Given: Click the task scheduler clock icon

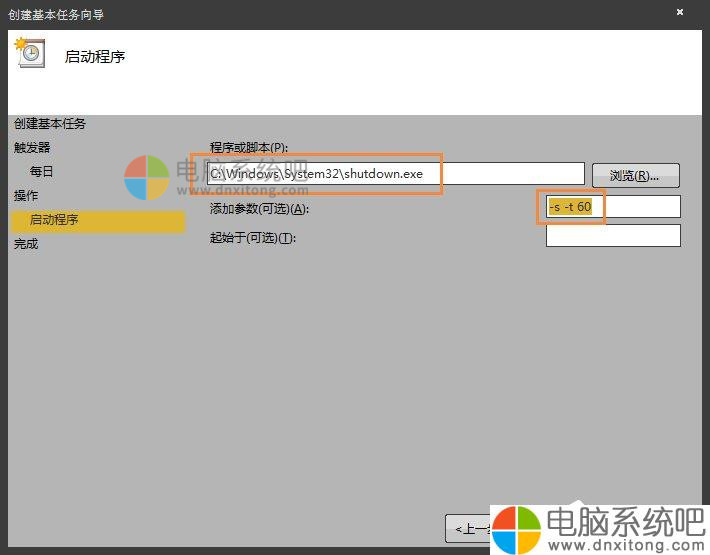Looking at the screenshot, I should [x=29, y=53].
